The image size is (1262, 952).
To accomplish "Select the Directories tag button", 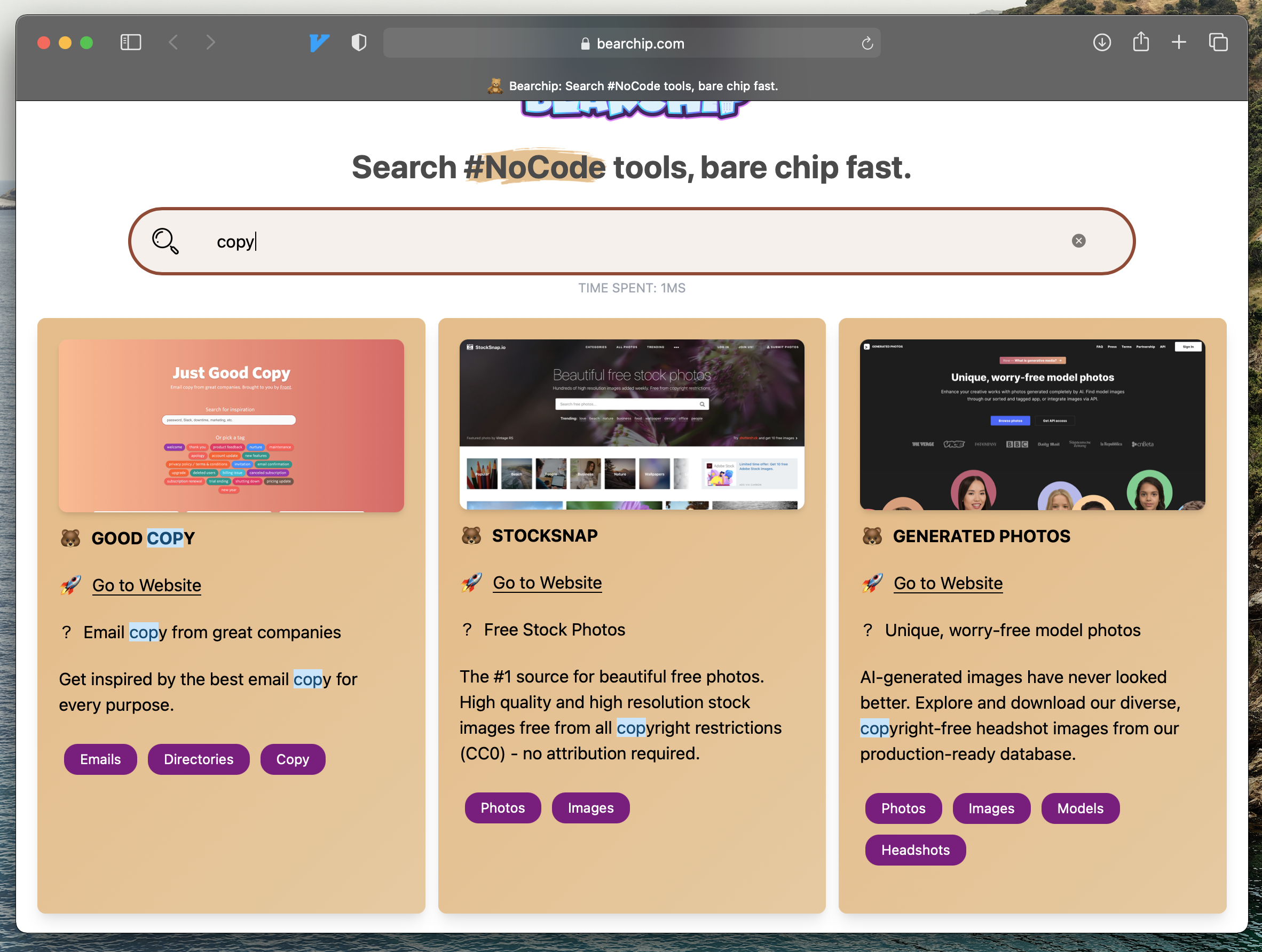I will click(199, 759).
